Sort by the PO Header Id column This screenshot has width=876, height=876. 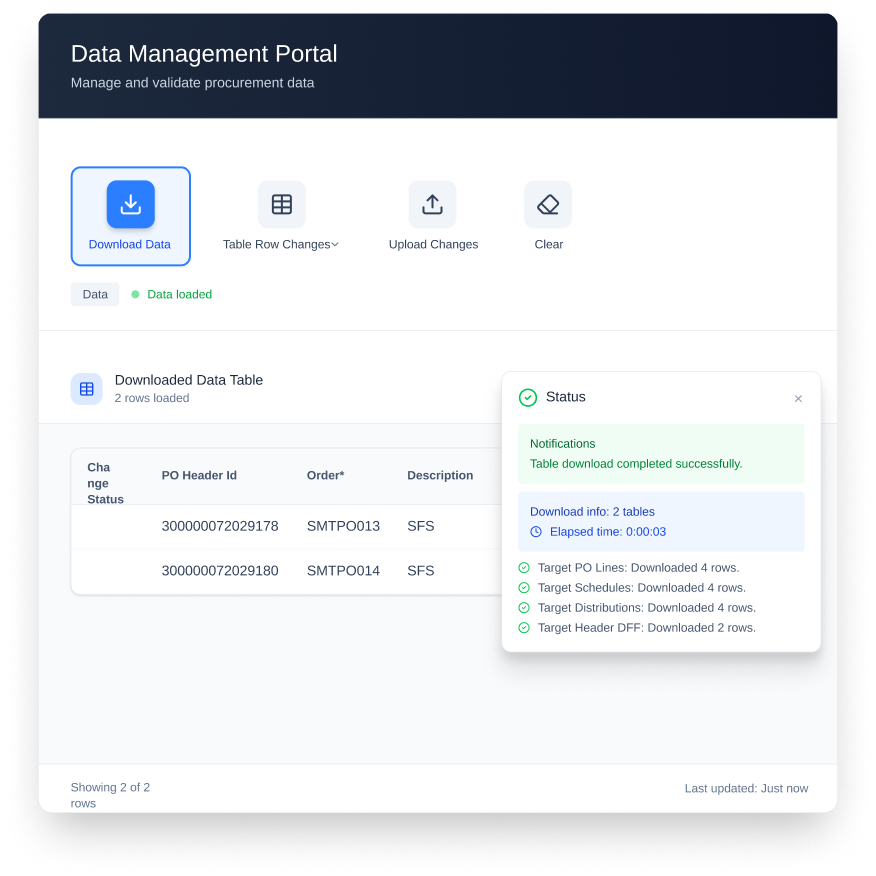coord(199,475)
